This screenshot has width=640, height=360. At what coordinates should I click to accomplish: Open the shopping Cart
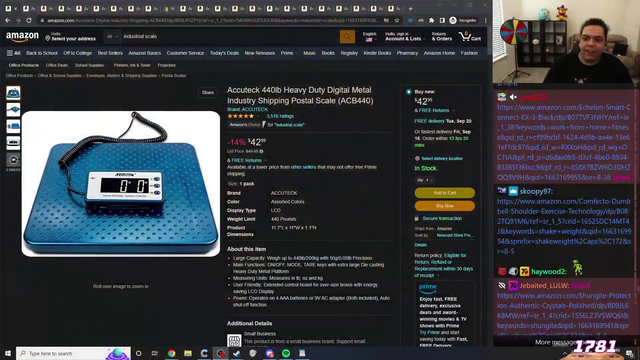470,37
